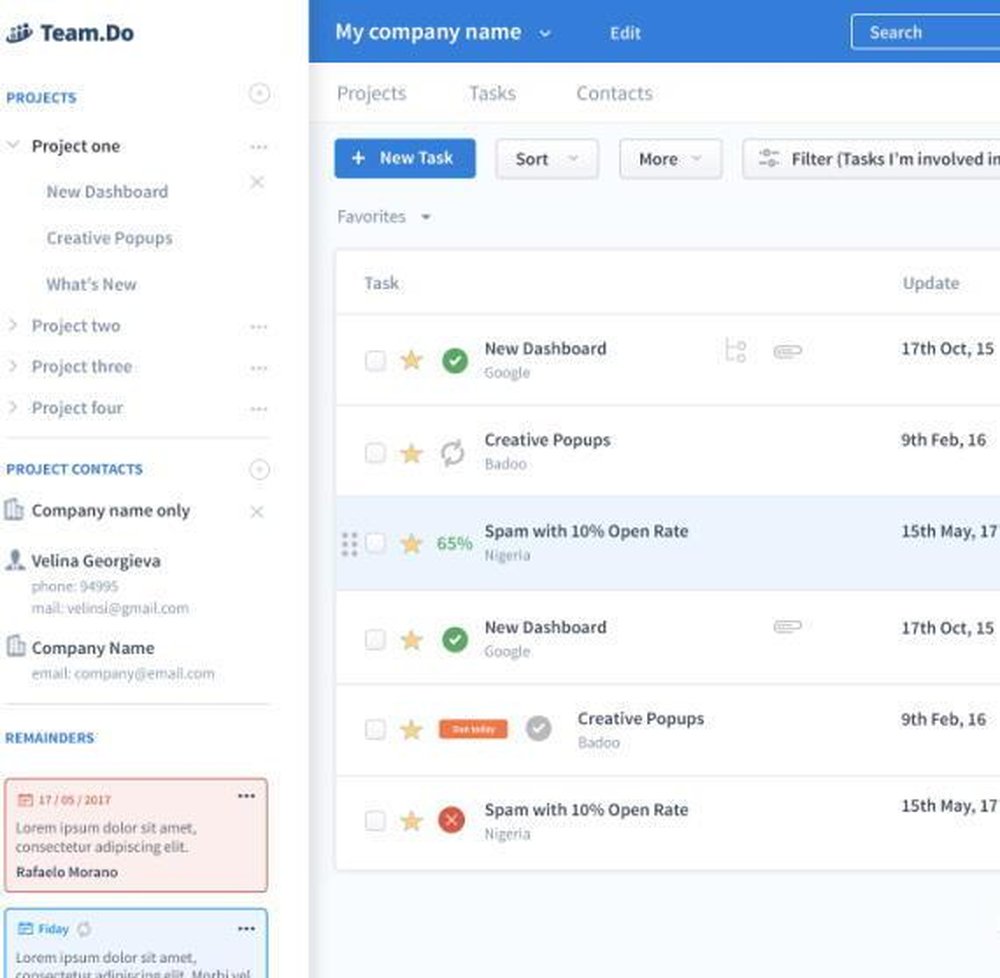Open What's New under Project one
1000x978 pixels.
coord(91,284)
